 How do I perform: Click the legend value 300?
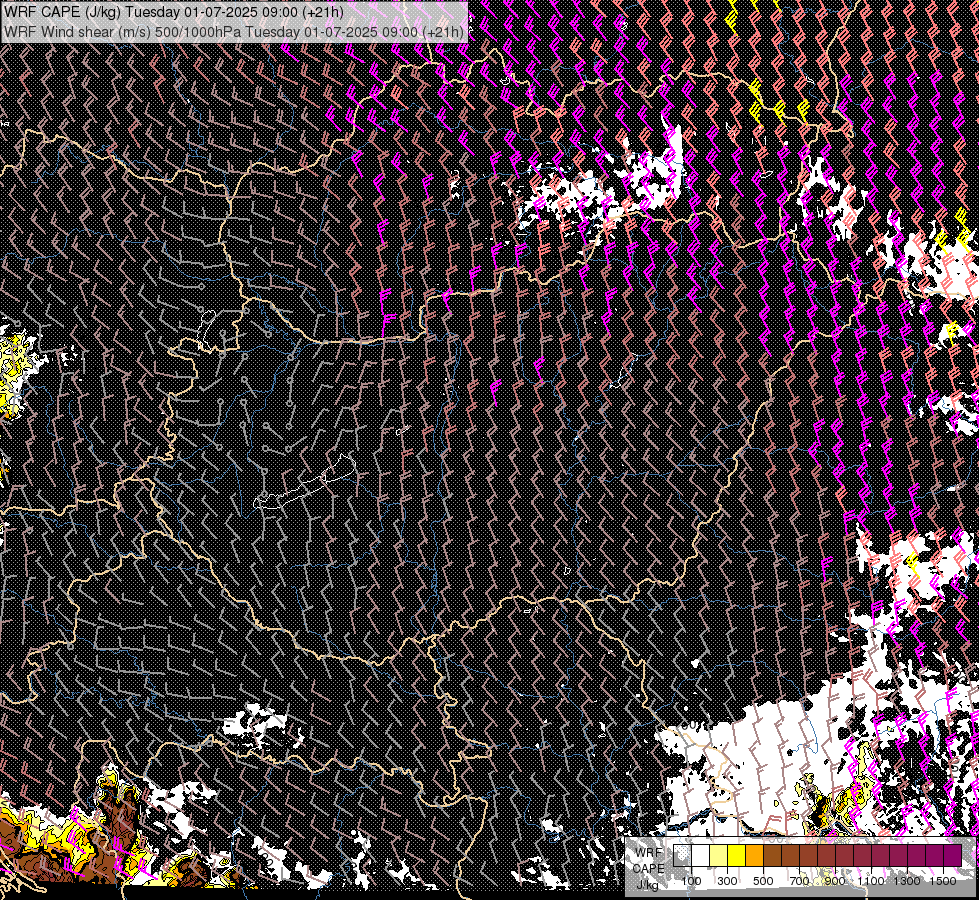(727, 881)
